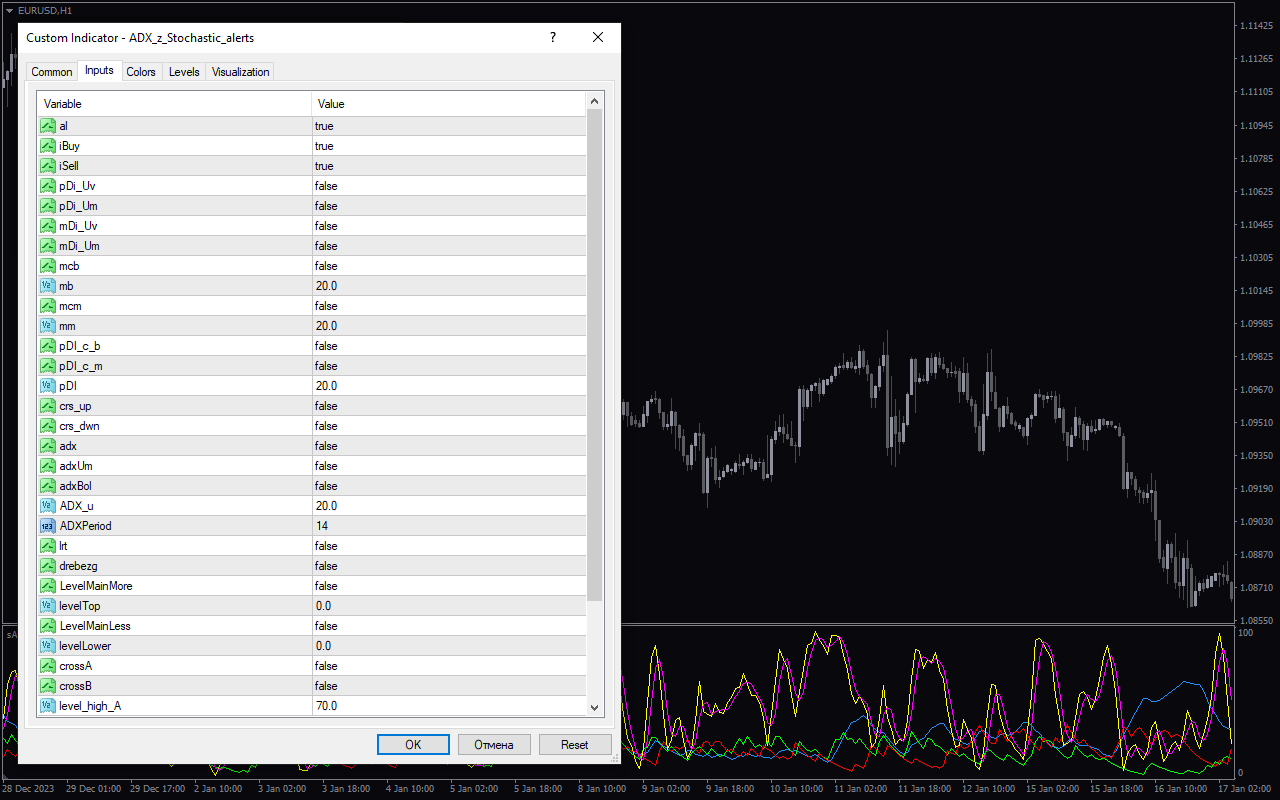This screenshot has width=1280, height=800.
Task: Click the crs_dwn variable icon
Action: [x=48, y=426]
